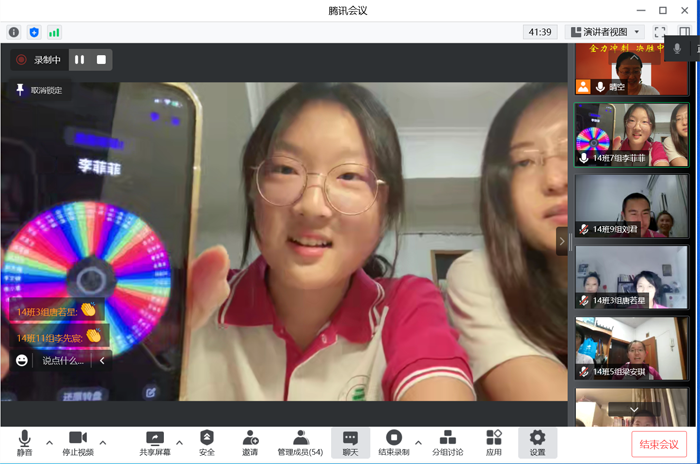The height and width of the screenshot is (464, 700).
Task: Maximize the 腾讯会议 window
Action: [662, 10]
